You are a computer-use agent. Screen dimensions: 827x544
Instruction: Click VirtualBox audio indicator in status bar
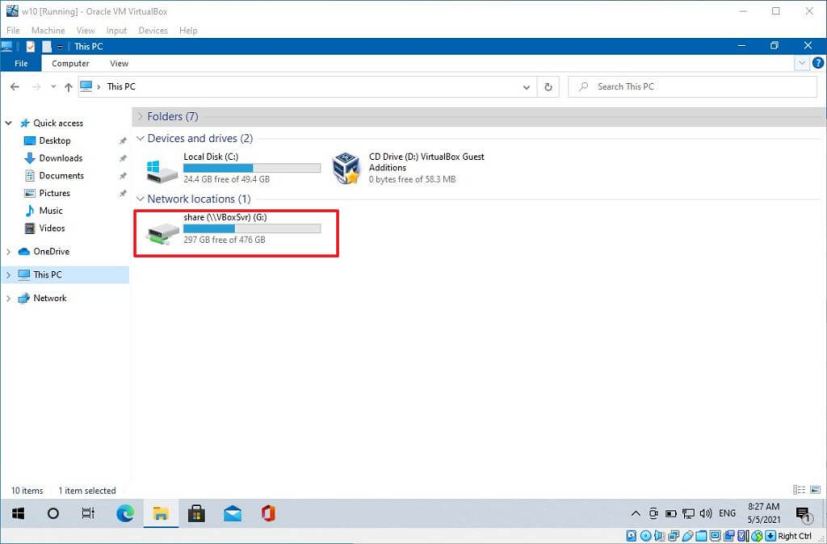659,536
